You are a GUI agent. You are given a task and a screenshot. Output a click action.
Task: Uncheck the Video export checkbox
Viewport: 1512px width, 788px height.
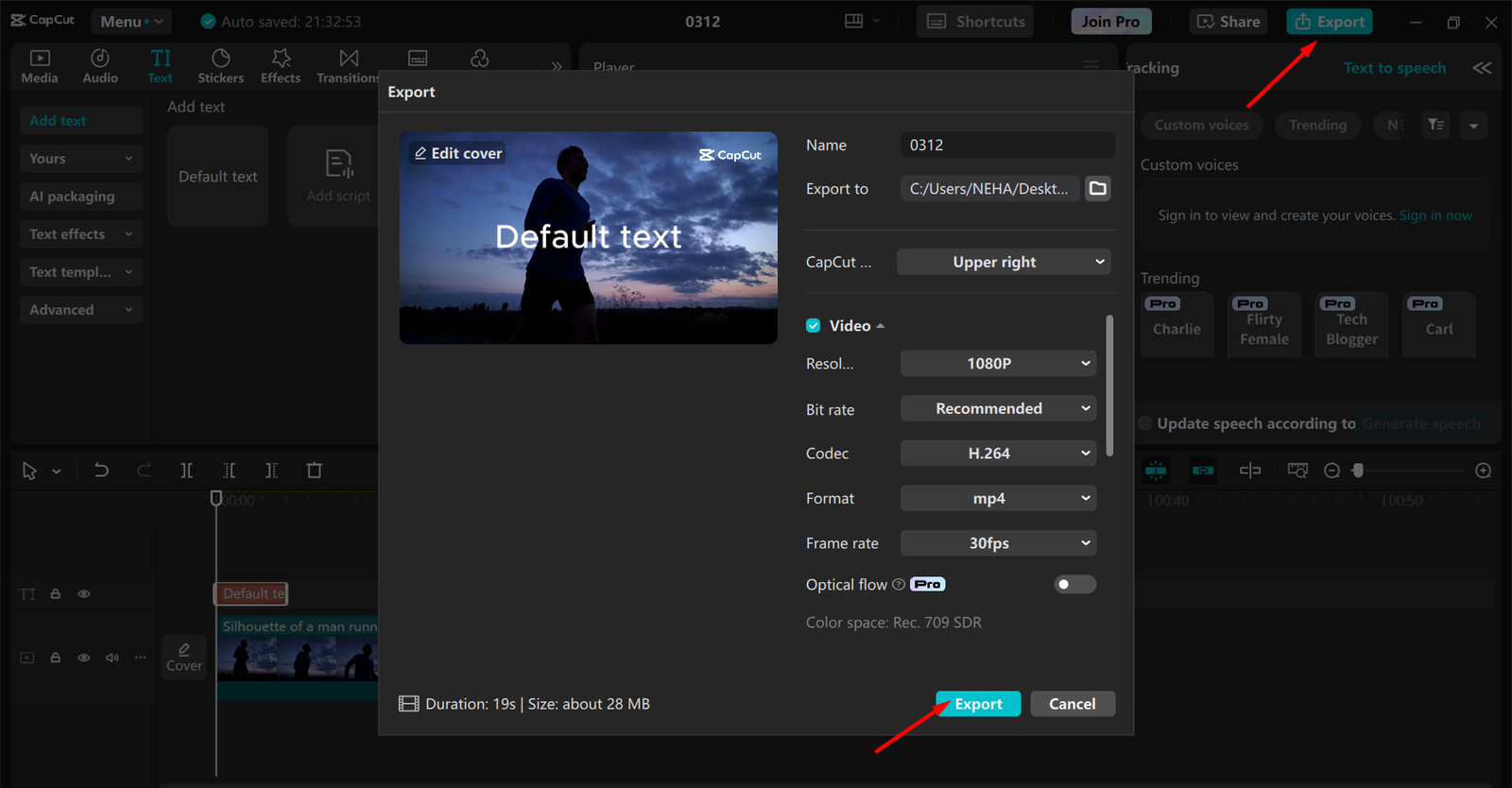pyautogui.click(x=813, y=326)
